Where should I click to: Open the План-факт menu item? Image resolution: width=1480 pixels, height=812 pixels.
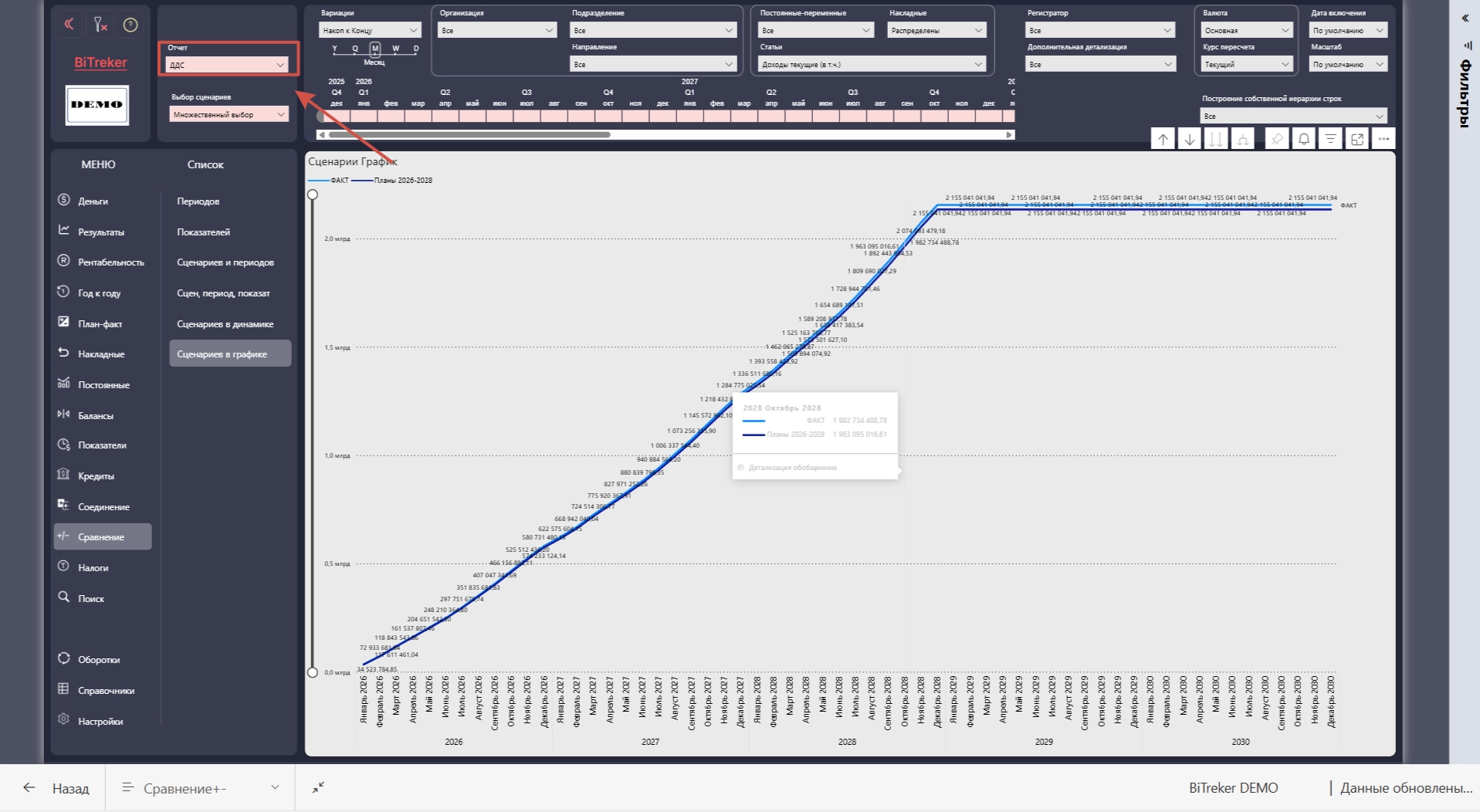[100, 323]
